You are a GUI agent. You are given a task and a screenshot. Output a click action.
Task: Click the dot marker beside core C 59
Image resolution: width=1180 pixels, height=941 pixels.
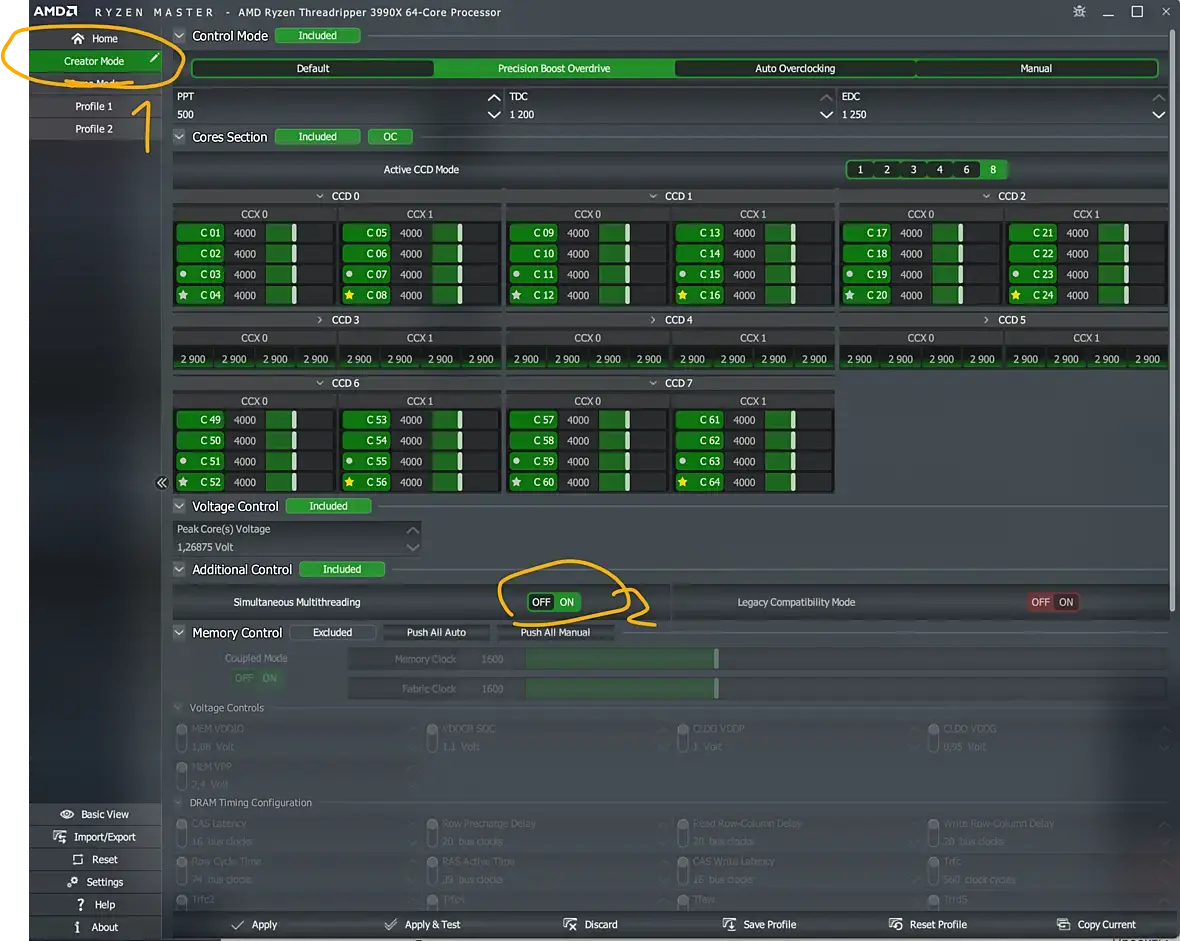(516, 461)
